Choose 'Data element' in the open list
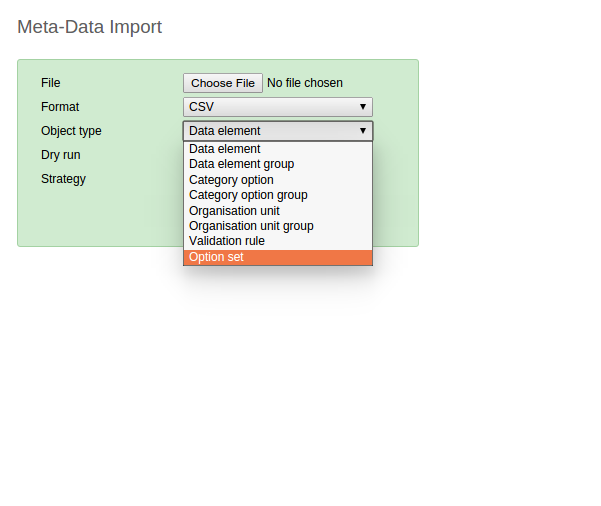The image size is (601, 506). pyautogui.click(x=225, y=149)
